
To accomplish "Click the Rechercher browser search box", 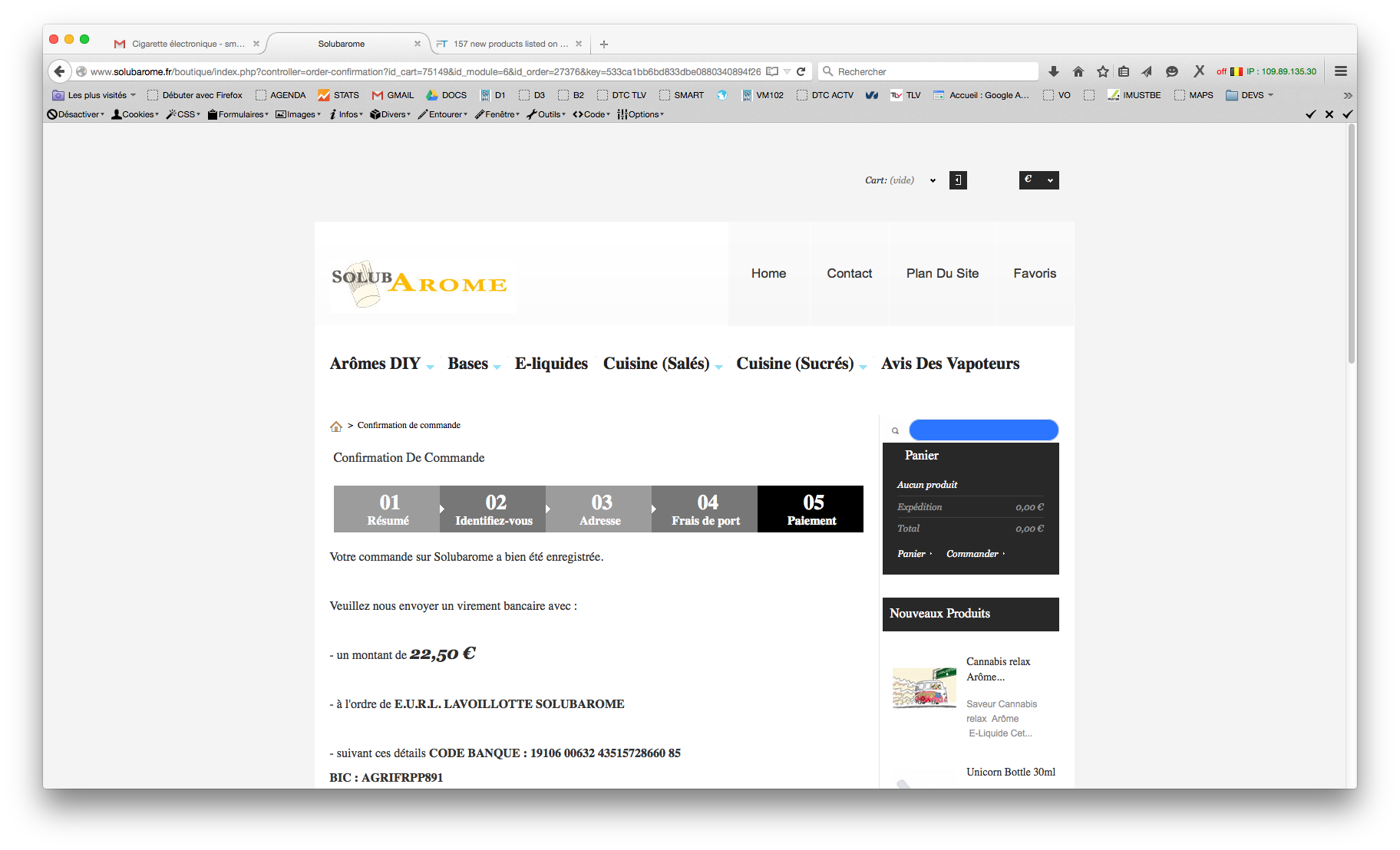I will coord(928,71).
